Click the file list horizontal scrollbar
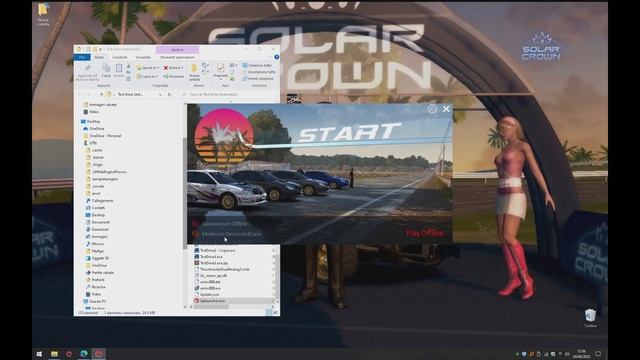This screenshot has height=360, width=640. [210, 307]
